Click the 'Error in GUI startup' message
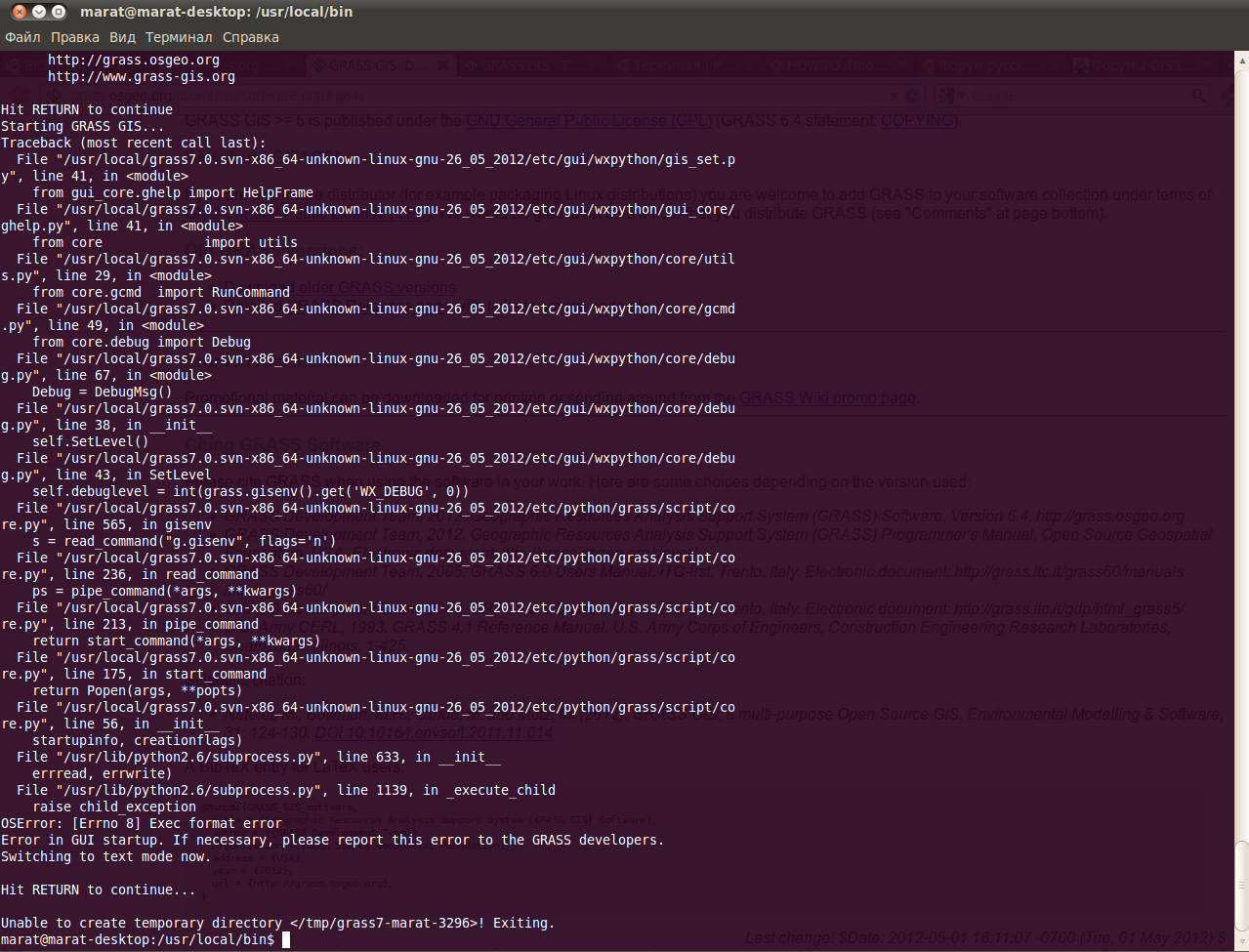 click(x=332, y=840)
